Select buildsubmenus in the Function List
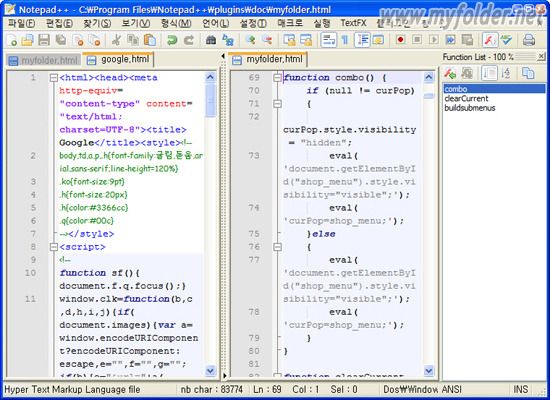 pos(470,108)
